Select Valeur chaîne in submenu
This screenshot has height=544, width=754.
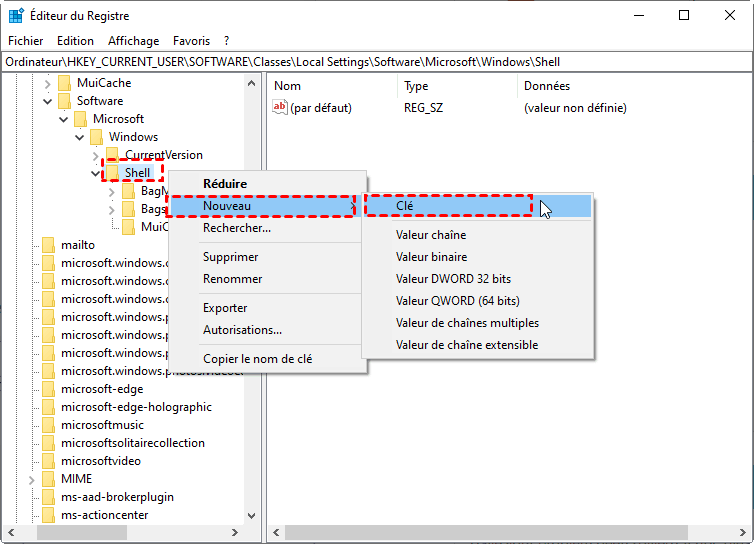[478, 235]
